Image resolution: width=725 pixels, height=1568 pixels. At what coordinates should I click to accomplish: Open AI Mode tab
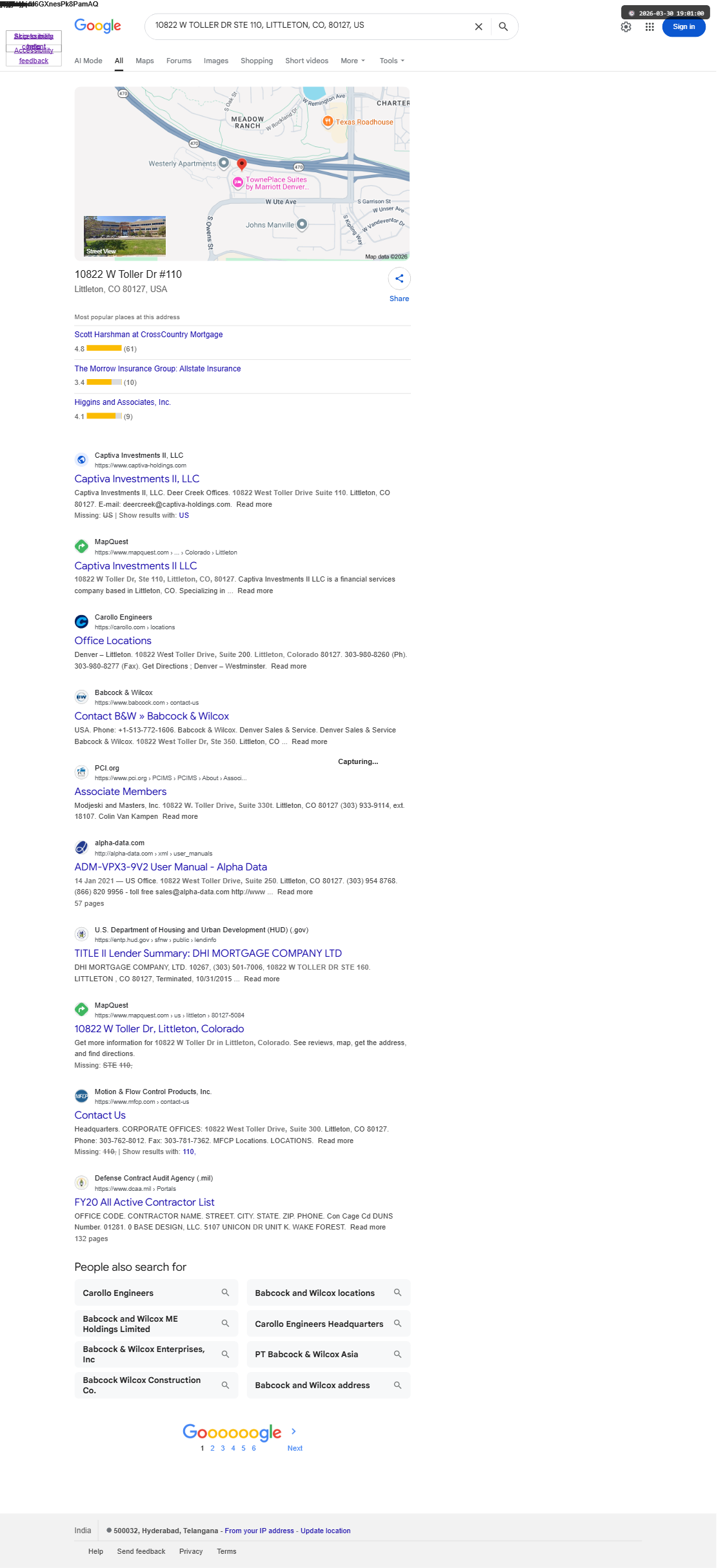pyautogui.click(x=88, y=61)
